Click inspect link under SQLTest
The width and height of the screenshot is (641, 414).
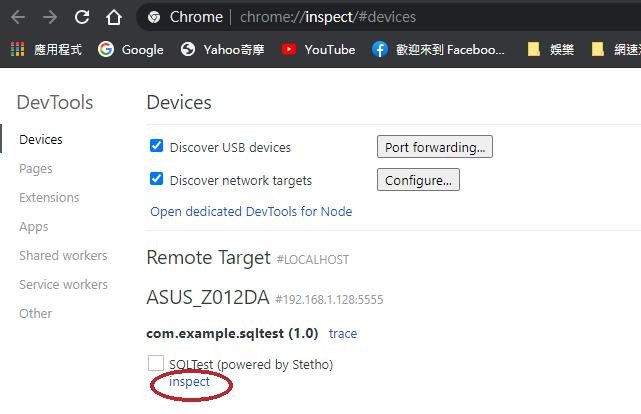coord(190,382)
